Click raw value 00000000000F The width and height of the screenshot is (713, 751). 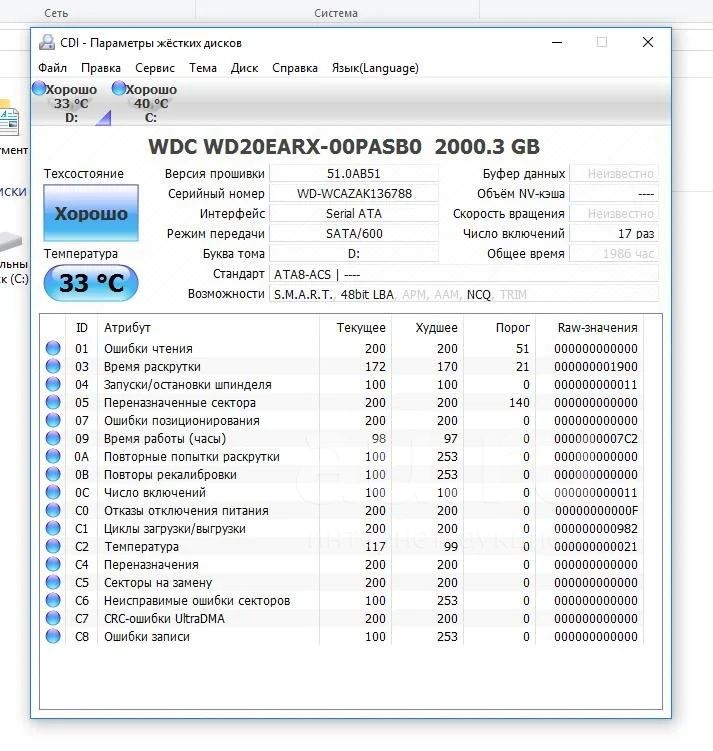click(x=596, y=511)
